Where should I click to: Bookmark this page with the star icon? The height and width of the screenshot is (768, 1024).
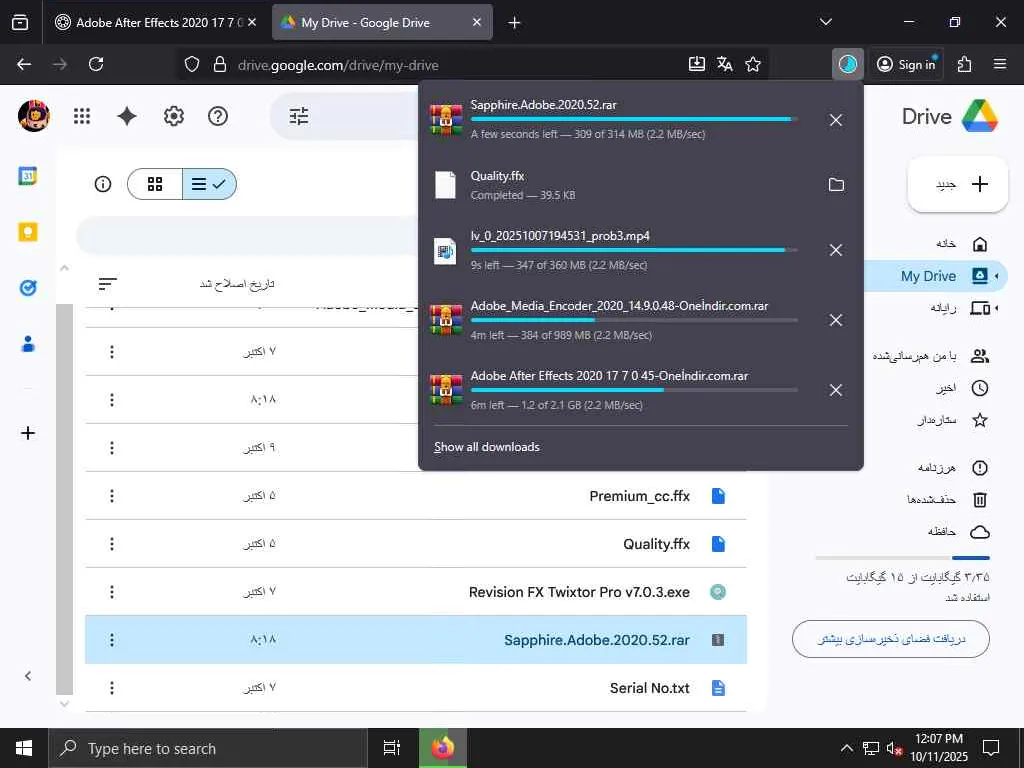[753, 64]
